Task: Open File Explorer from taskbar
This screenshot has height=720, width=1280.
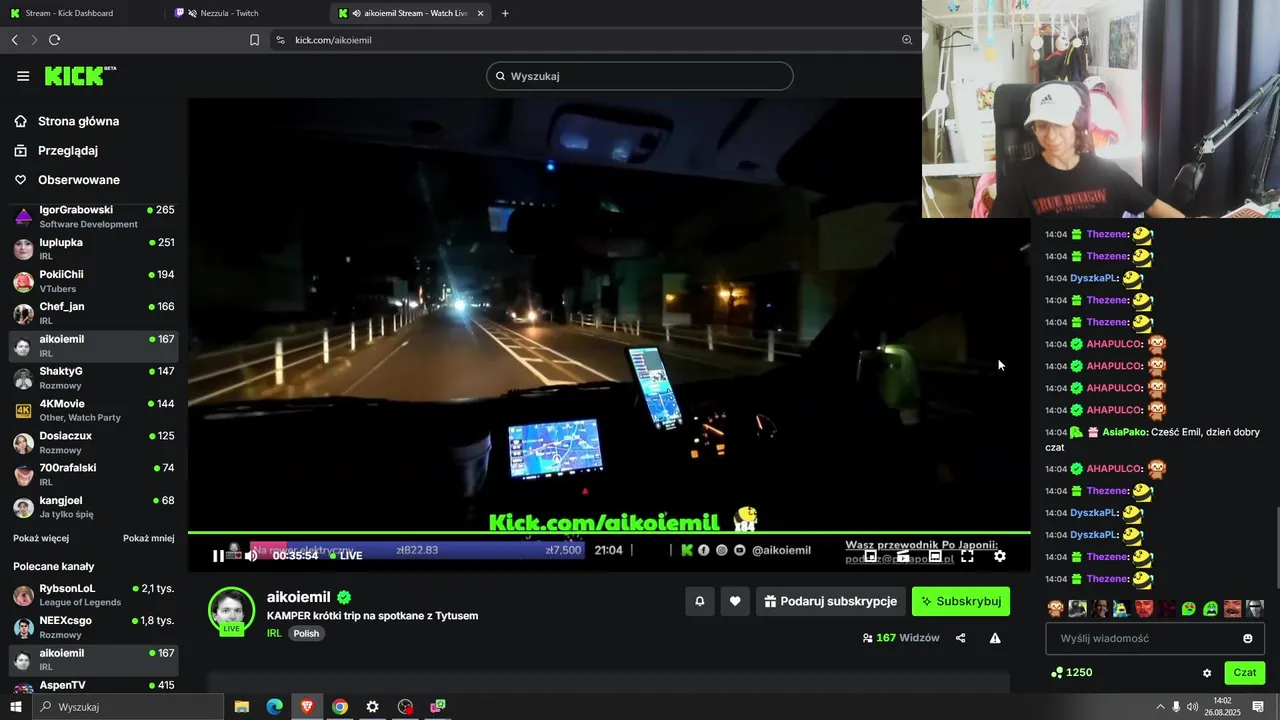Action: point(242,707)
